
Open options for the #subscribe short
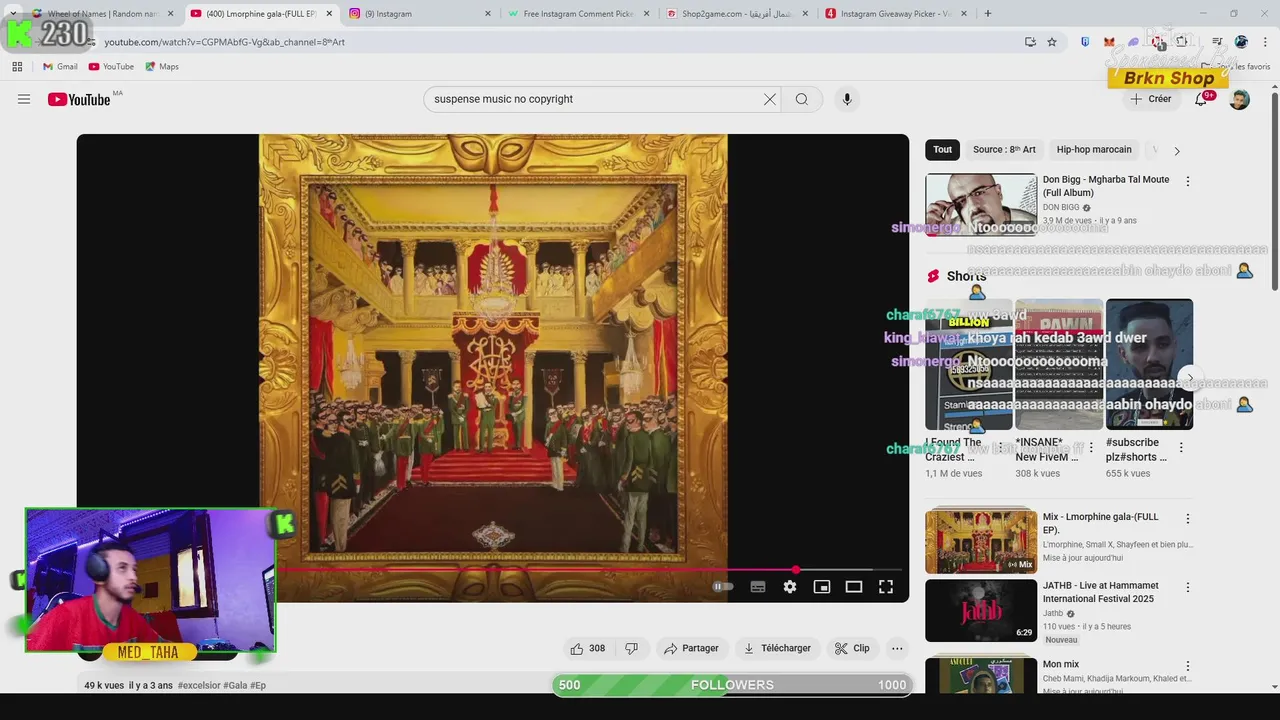[x=1181, y=448]
